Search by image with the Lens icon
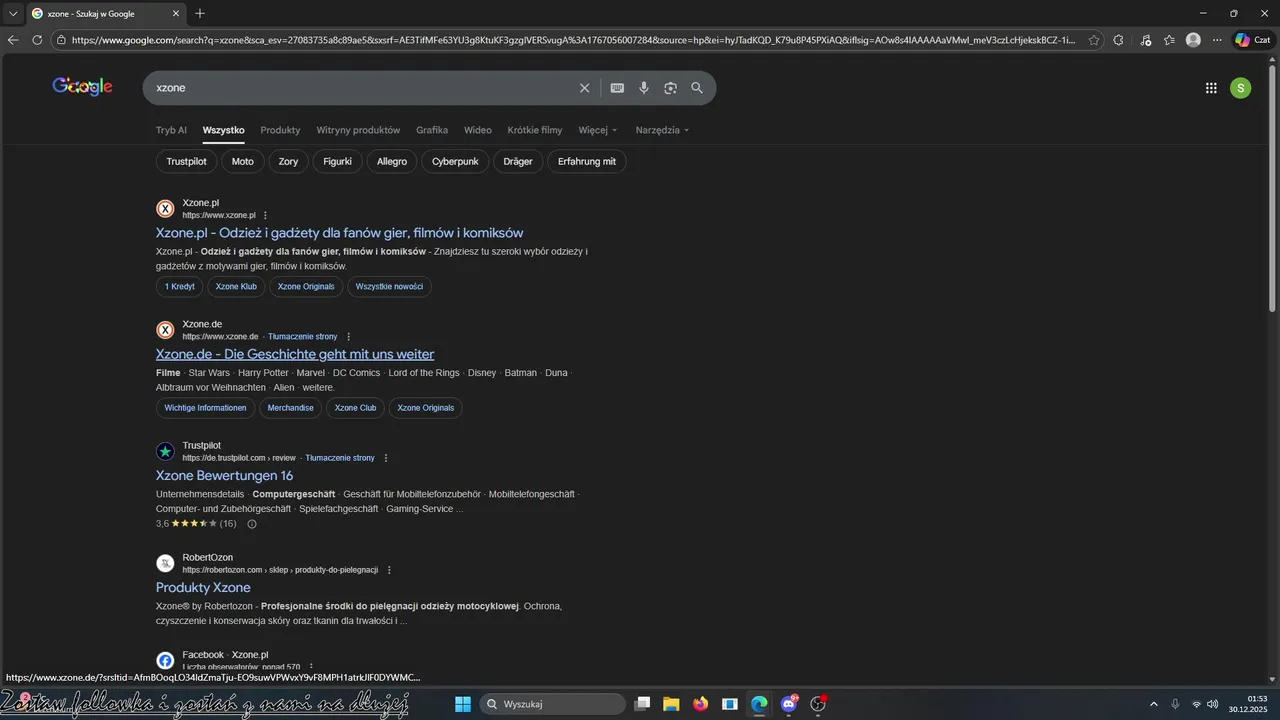The image size is (1280, 720). pos(670,88)
